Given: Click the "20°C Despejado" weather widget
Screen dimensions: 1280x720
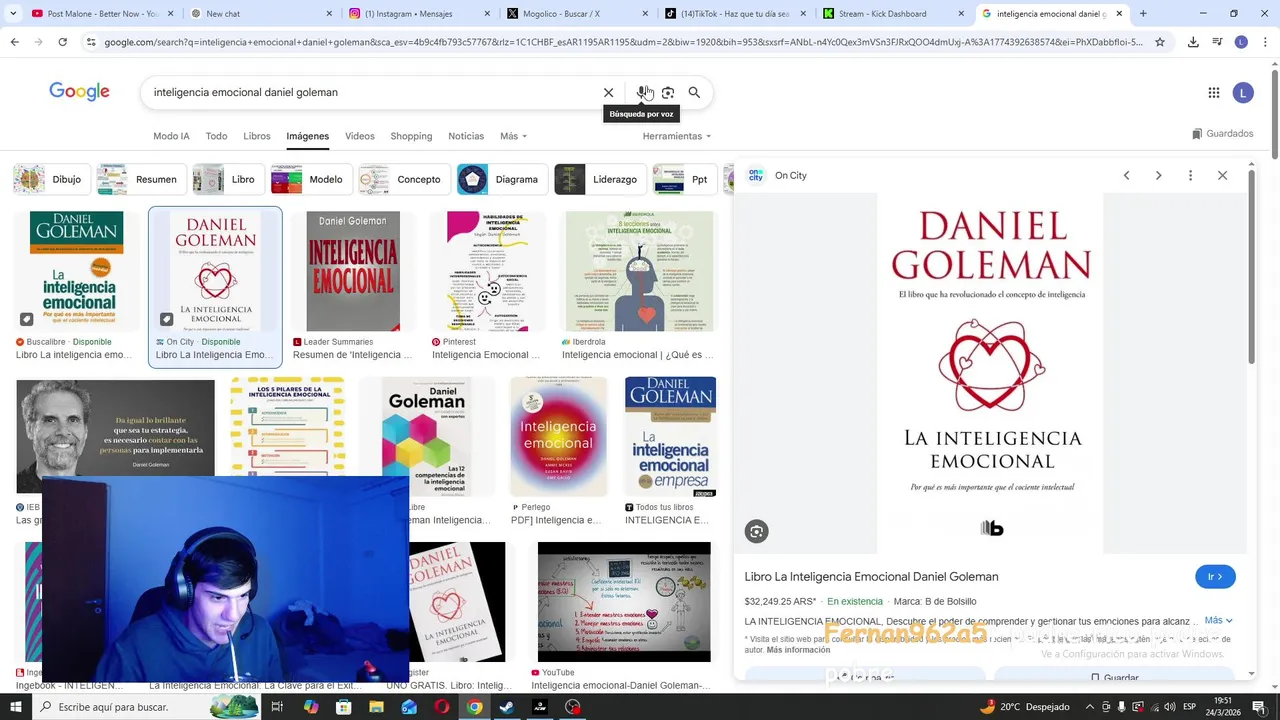Looking at the screenshot, I should point(1025,707).
